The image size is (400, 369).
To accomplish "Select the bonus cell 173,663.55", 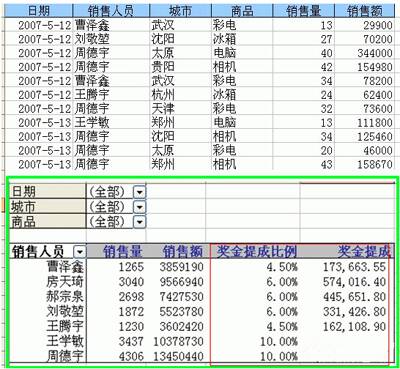I will [x=354, y=267].
